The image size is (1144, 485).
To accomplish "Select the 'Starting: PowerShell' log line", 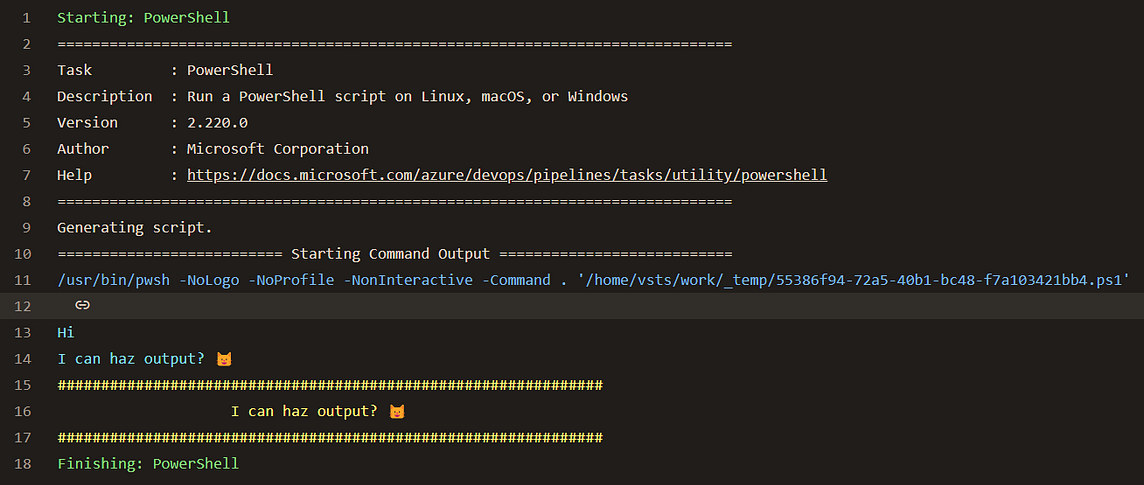I will 143,18.
